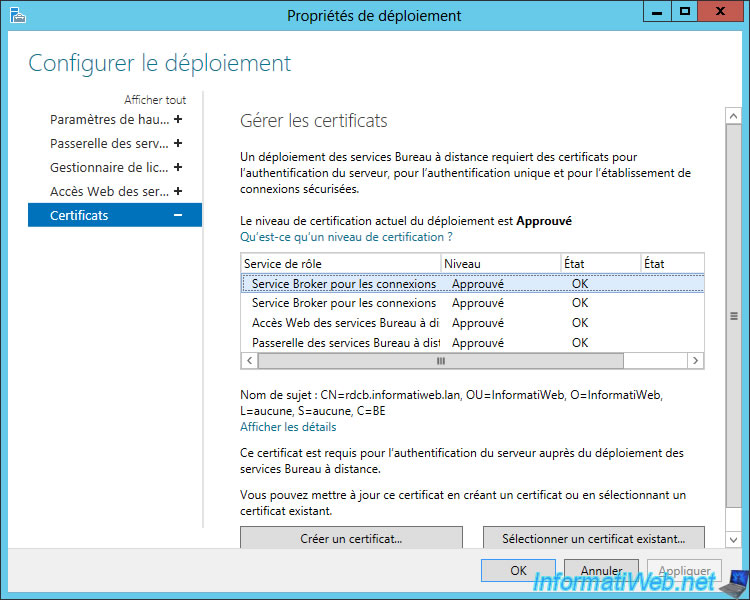The height and width of the screenshot is (600, 750).
Task: Select the Passerelle des services Bureau row
Action: click(x=345, y=342)
